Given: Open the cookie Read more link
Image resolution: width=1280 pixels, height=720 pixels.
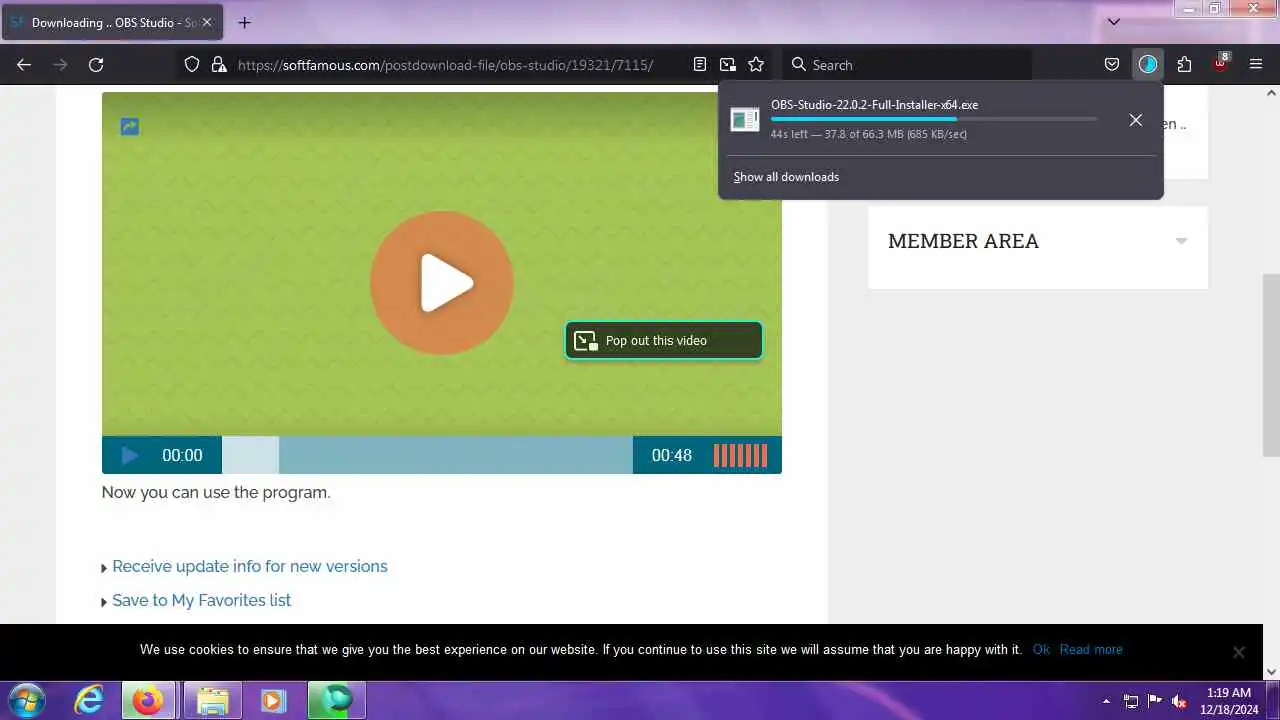Looking at the screenshot, I should [x=1091, y=649].
